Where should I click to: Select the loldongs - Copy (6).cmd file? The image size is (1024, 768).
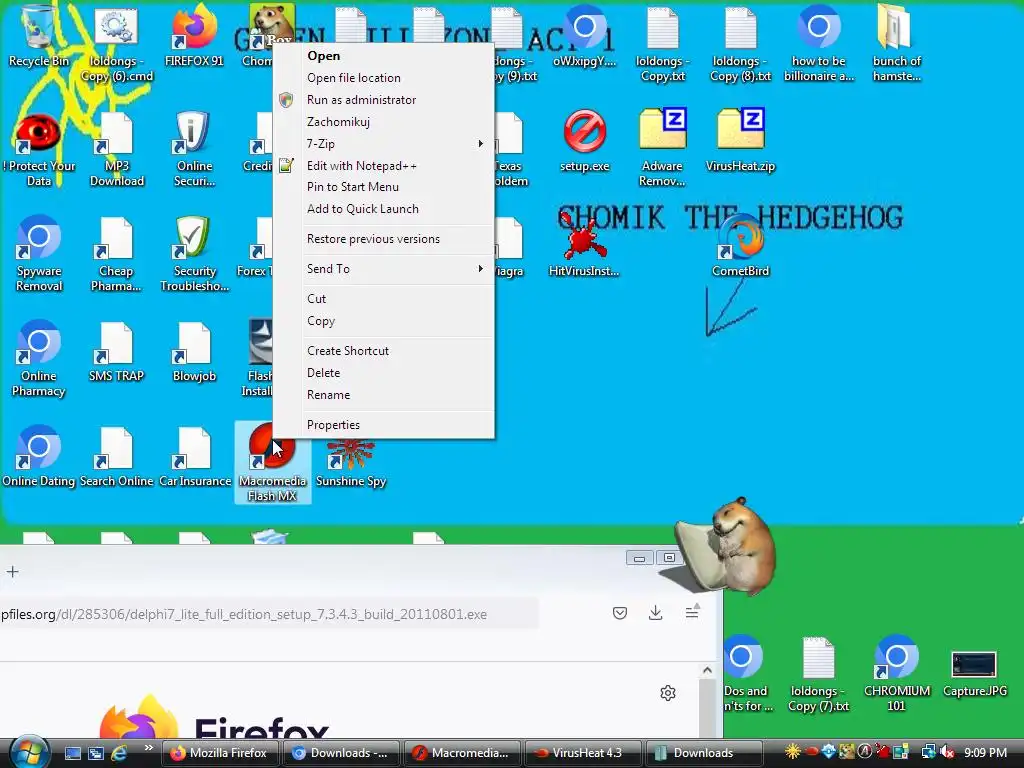116,43
